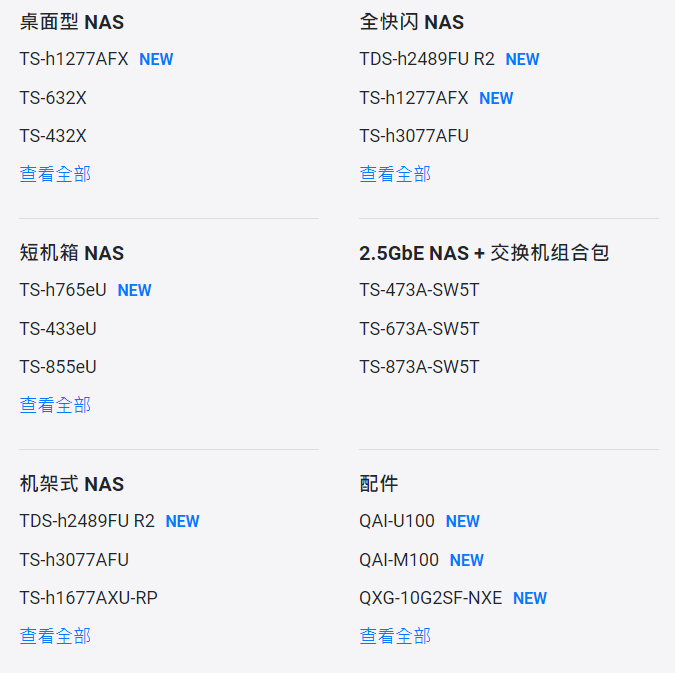This screenshot has width=675, height=673.
Task: Select the 2.5GbE NAS + 交换机组合包 heading
Action: tap(484, 253)
